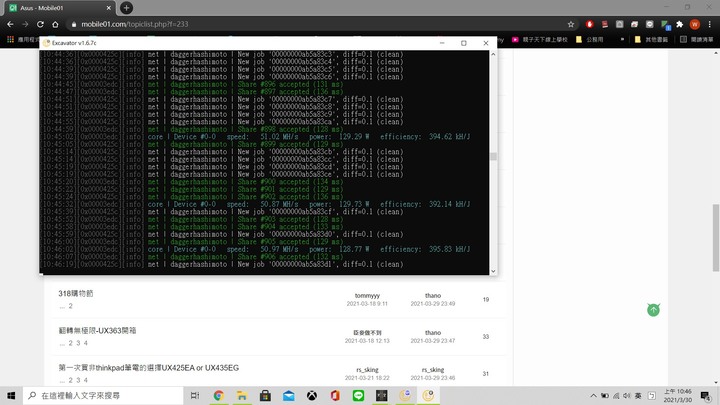Open the reading list 閱讀清單 button
The height and width of the screenshot is (405, 720).
pyautogui.click(x=697, y=39)
